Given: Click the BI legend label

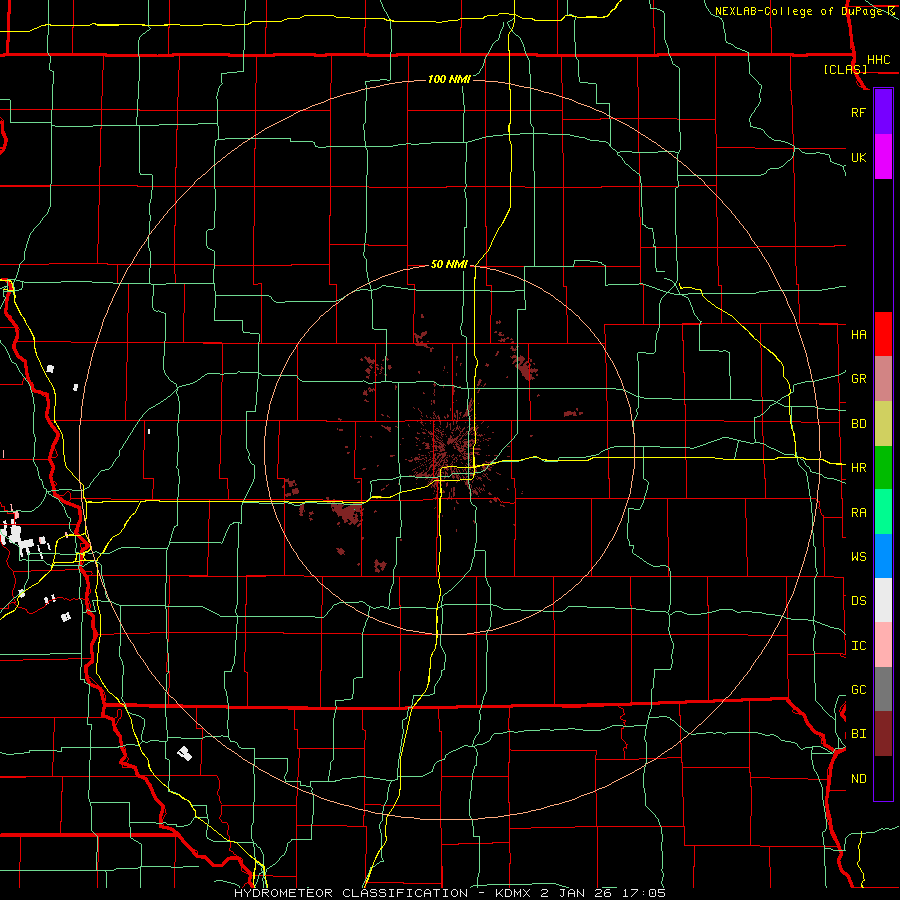Looking at the screenshot, I should 858,734.
